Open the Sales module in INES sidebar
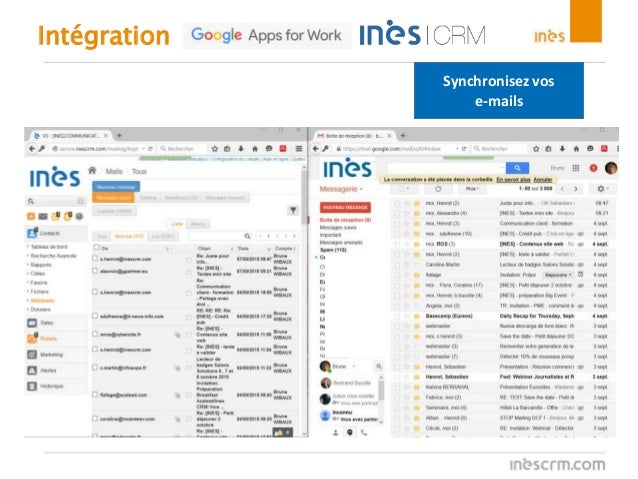Image resolution: width=638 pixels, height=479 pixels. (55, 323)
